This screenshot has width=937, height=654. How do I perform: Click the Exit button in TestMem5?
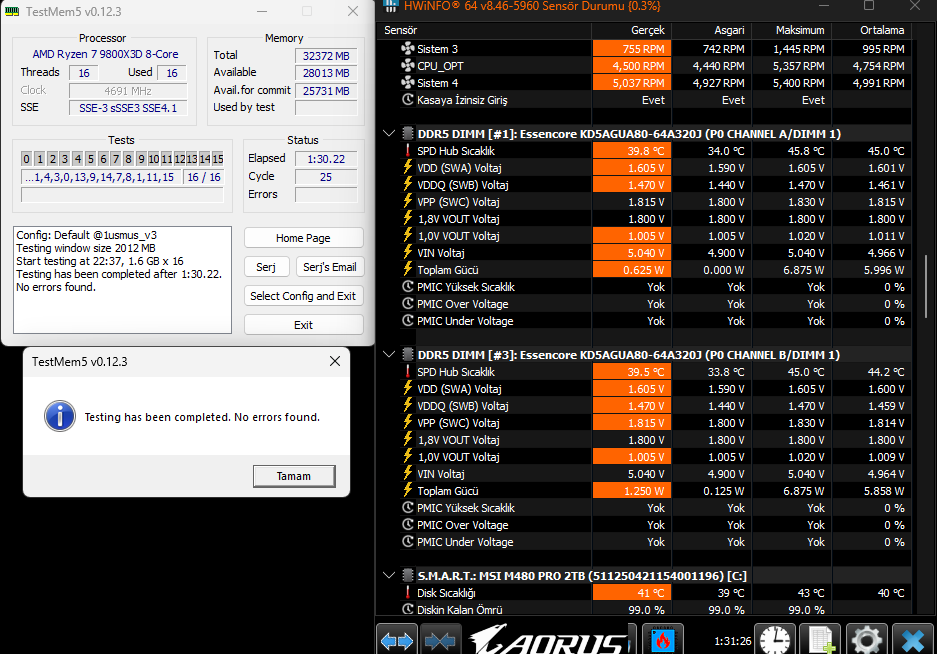point(304,325)
